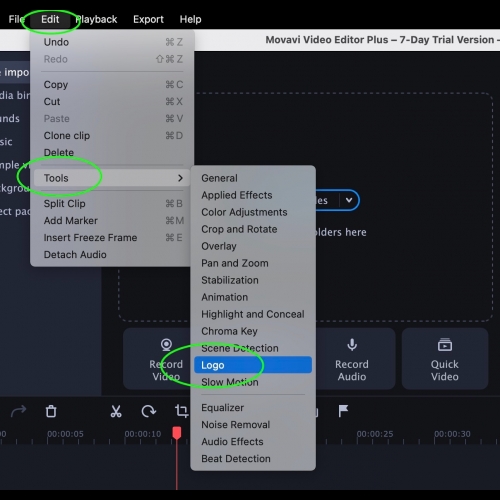Screen dimensions: 500x500
Task: Click the 00:00:25 timeline ruler mark
Action: 375,434
